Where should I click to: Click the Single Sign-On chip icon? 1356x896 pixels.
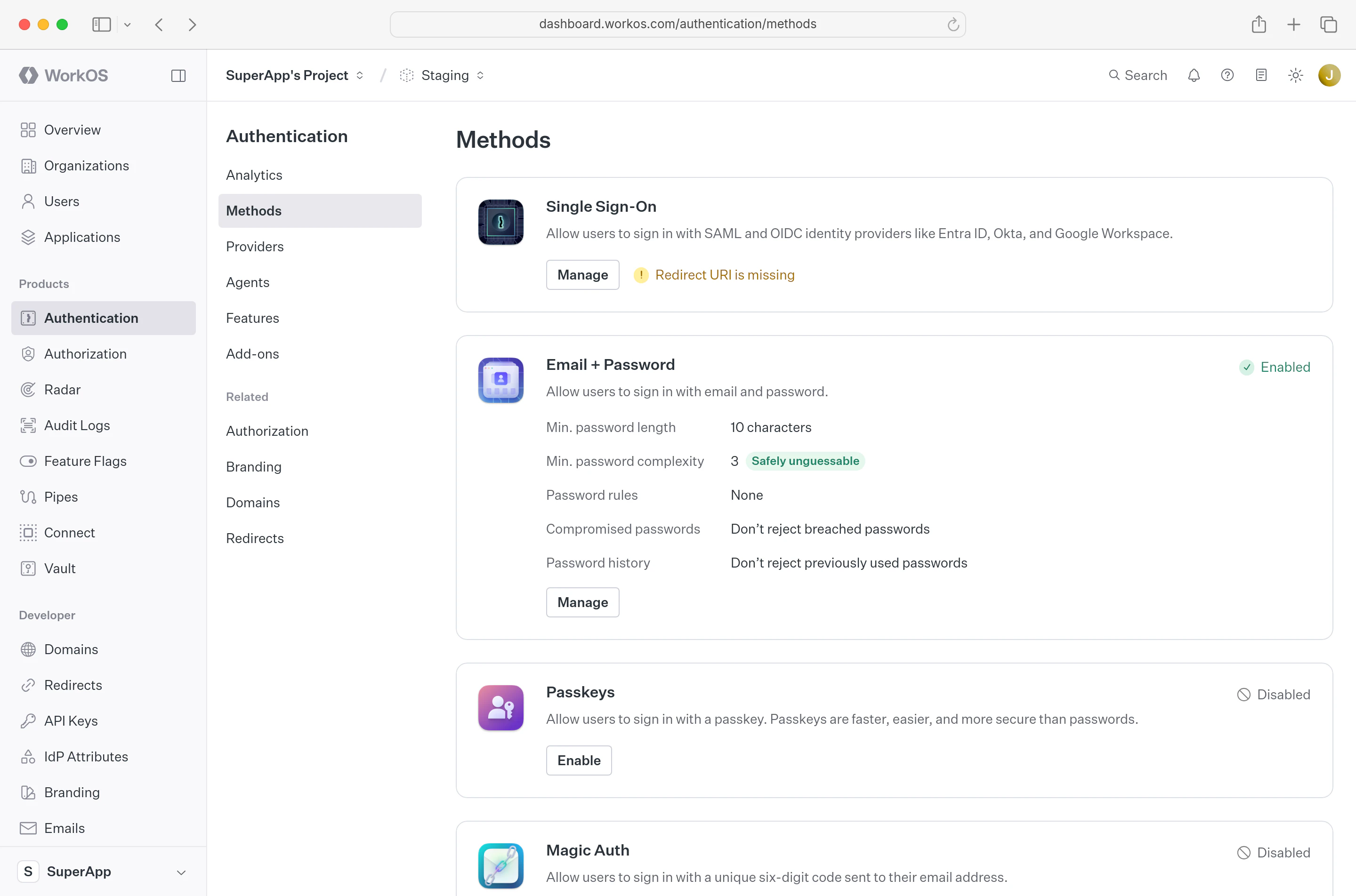[501, 222]
